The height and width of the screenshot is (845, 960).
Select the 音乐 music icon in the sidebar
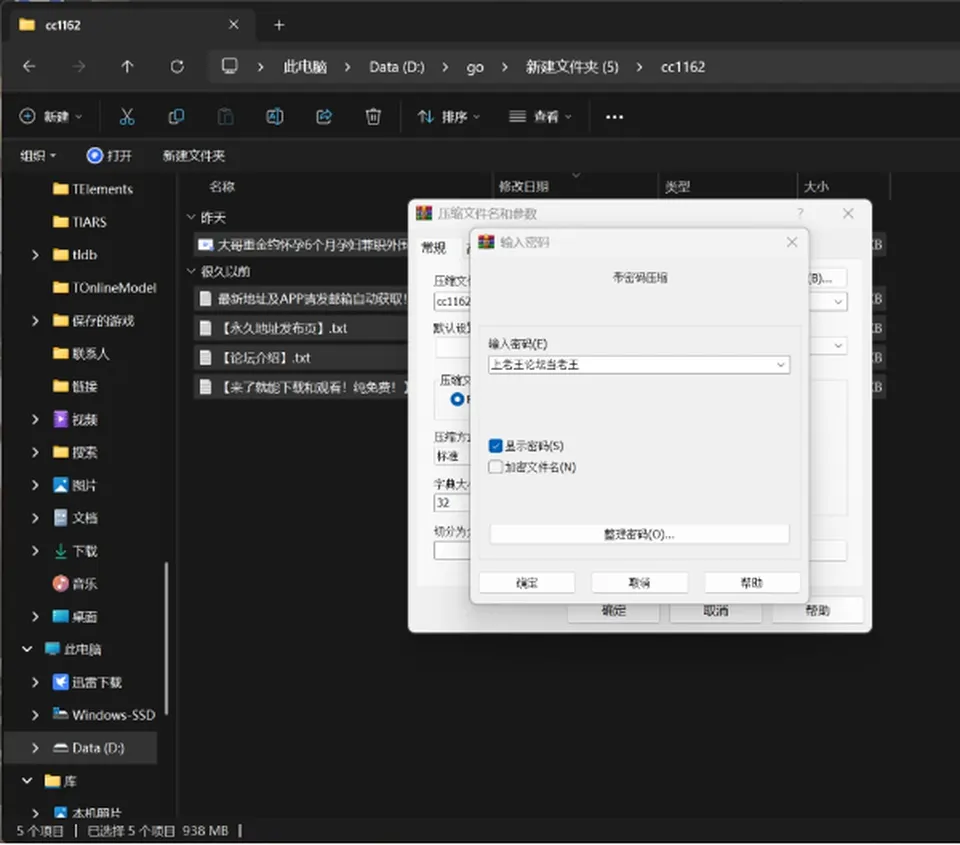61,584
